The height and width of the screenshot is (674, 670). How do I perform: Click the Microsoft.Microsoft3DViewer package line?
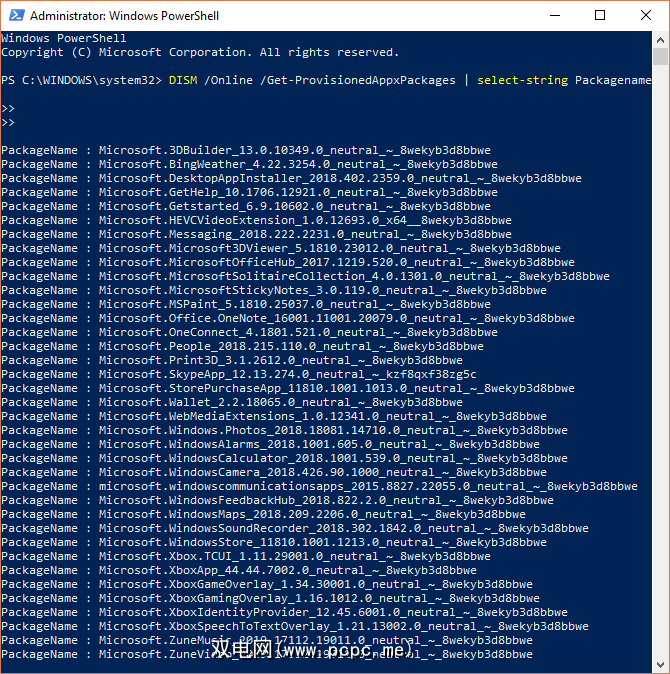click(281, 248)
